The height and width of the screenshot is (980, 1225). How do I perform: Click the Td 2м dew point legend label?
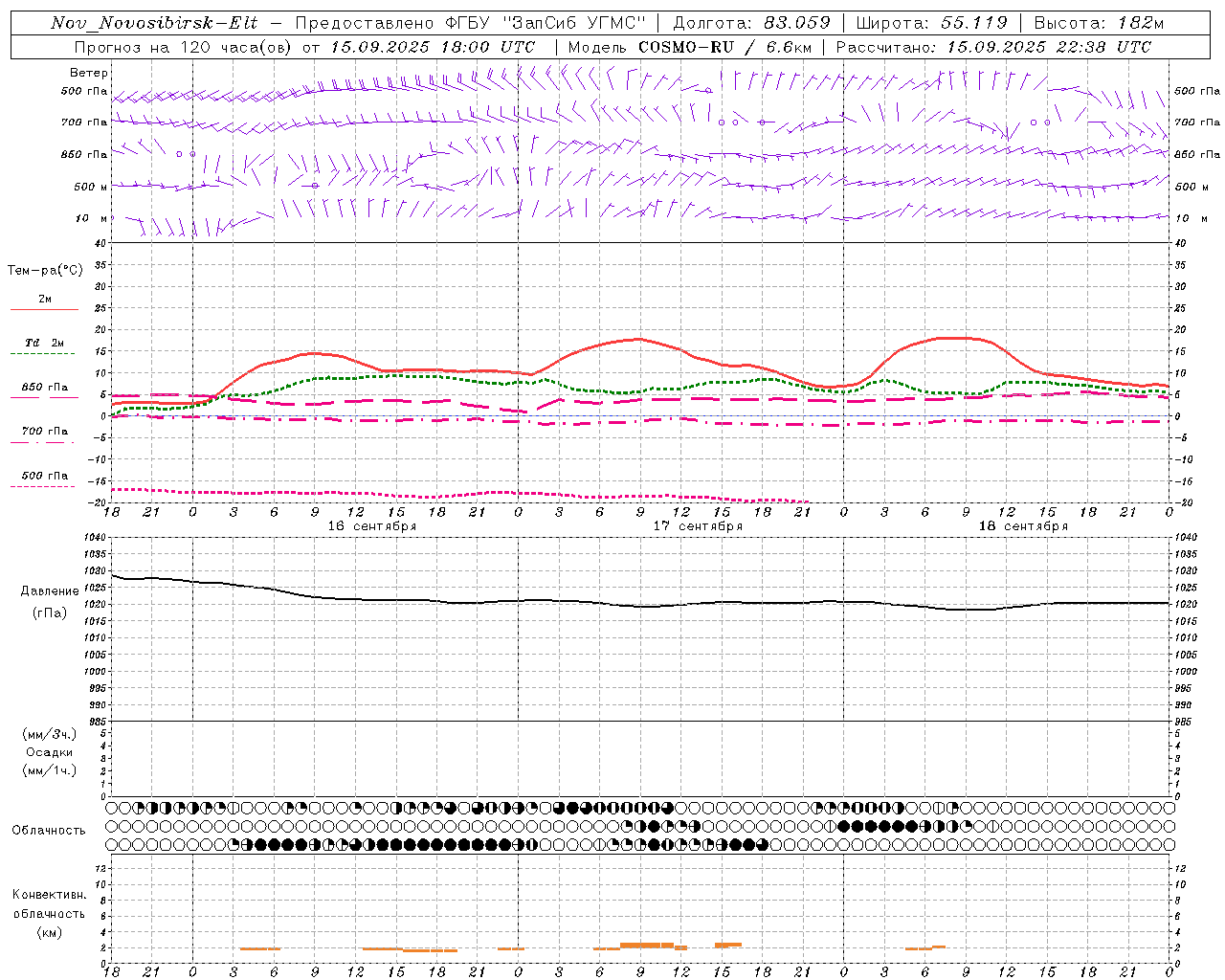point(44,343)
